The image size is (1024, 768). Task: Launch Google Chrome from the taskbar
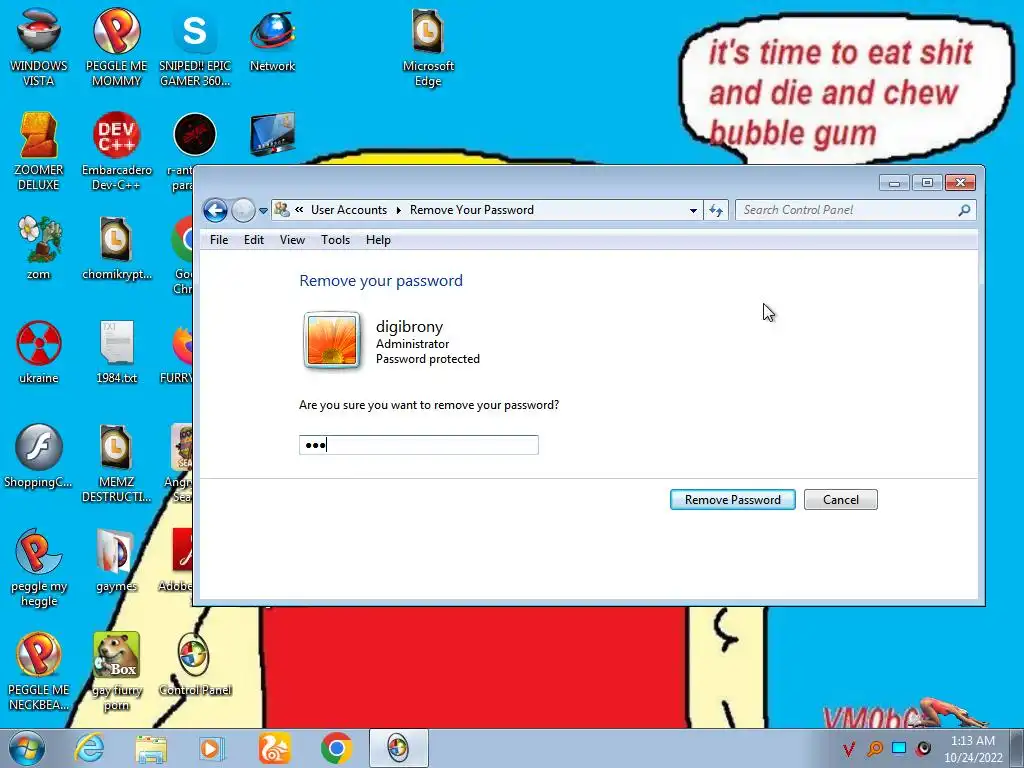pos(336,748)
